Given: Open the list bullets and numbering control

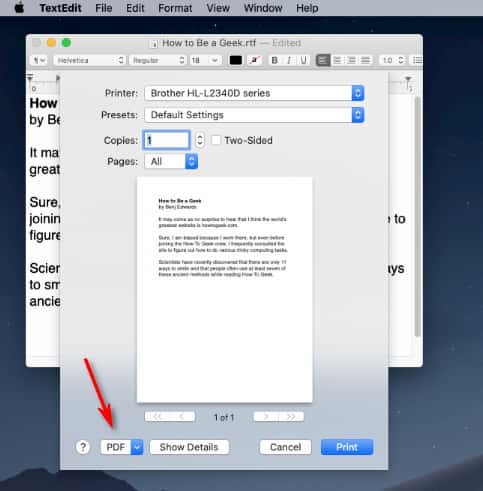Looking at the screenshot, I should 417,60.
